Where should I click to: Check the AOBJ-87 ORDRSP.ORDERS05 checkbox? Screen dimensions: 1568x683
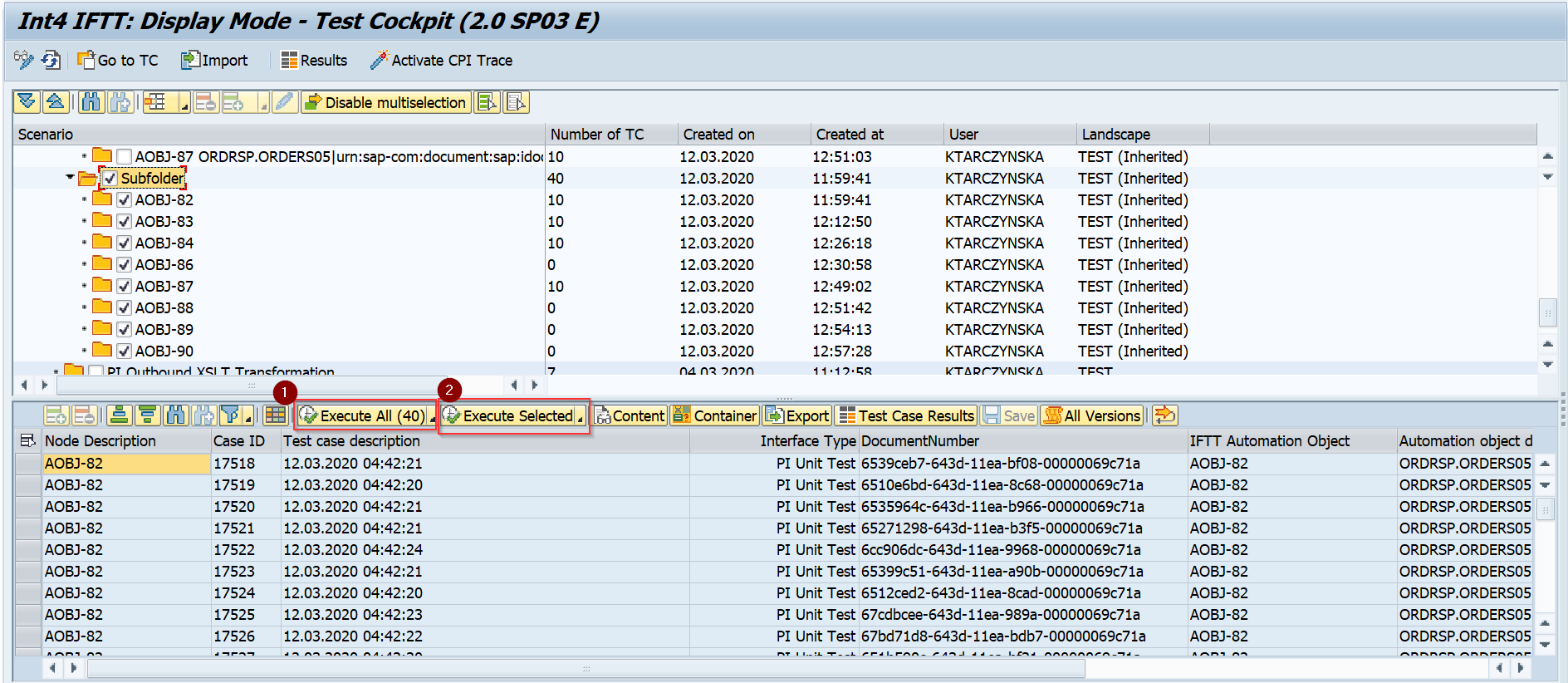(x=124, y=157)
